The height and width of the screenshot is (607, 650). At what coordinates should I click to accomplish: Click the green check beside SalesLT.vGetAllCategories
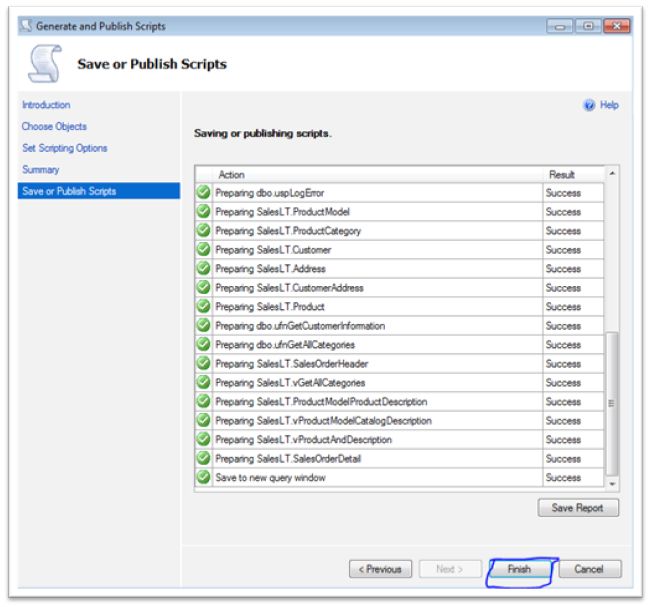click(204, 382)
